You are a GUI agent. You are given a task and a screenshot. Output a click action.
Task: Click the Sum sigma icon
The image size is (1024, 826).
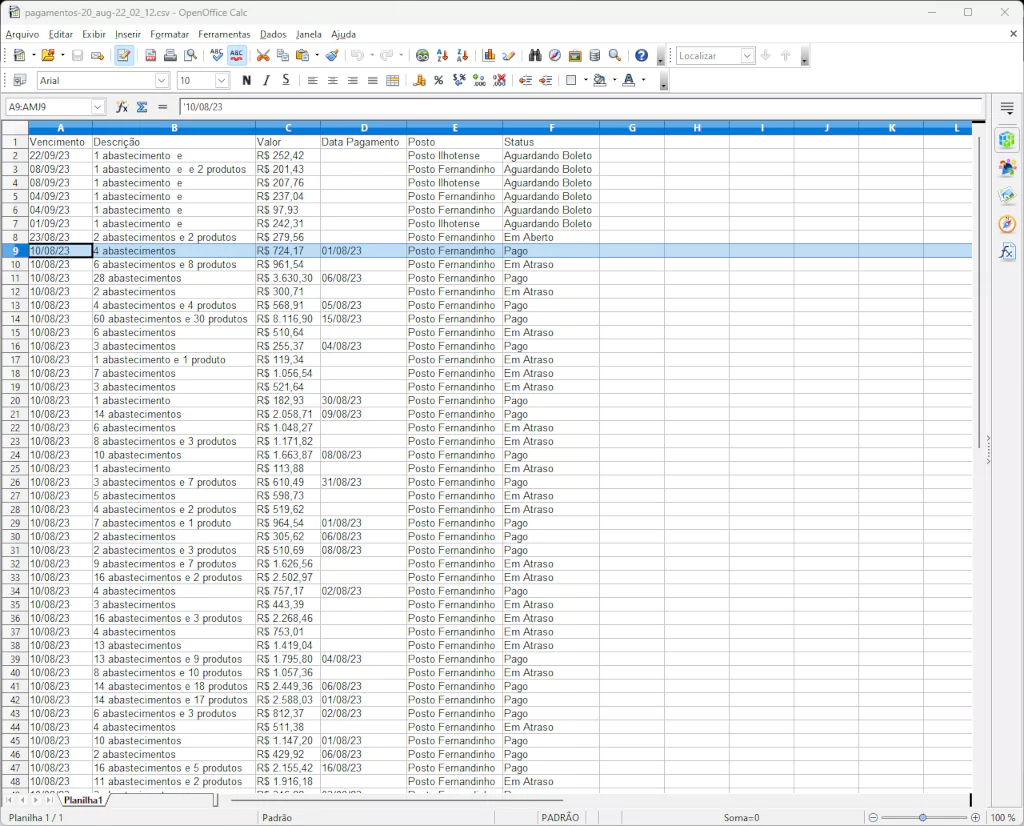coord(142,106)
